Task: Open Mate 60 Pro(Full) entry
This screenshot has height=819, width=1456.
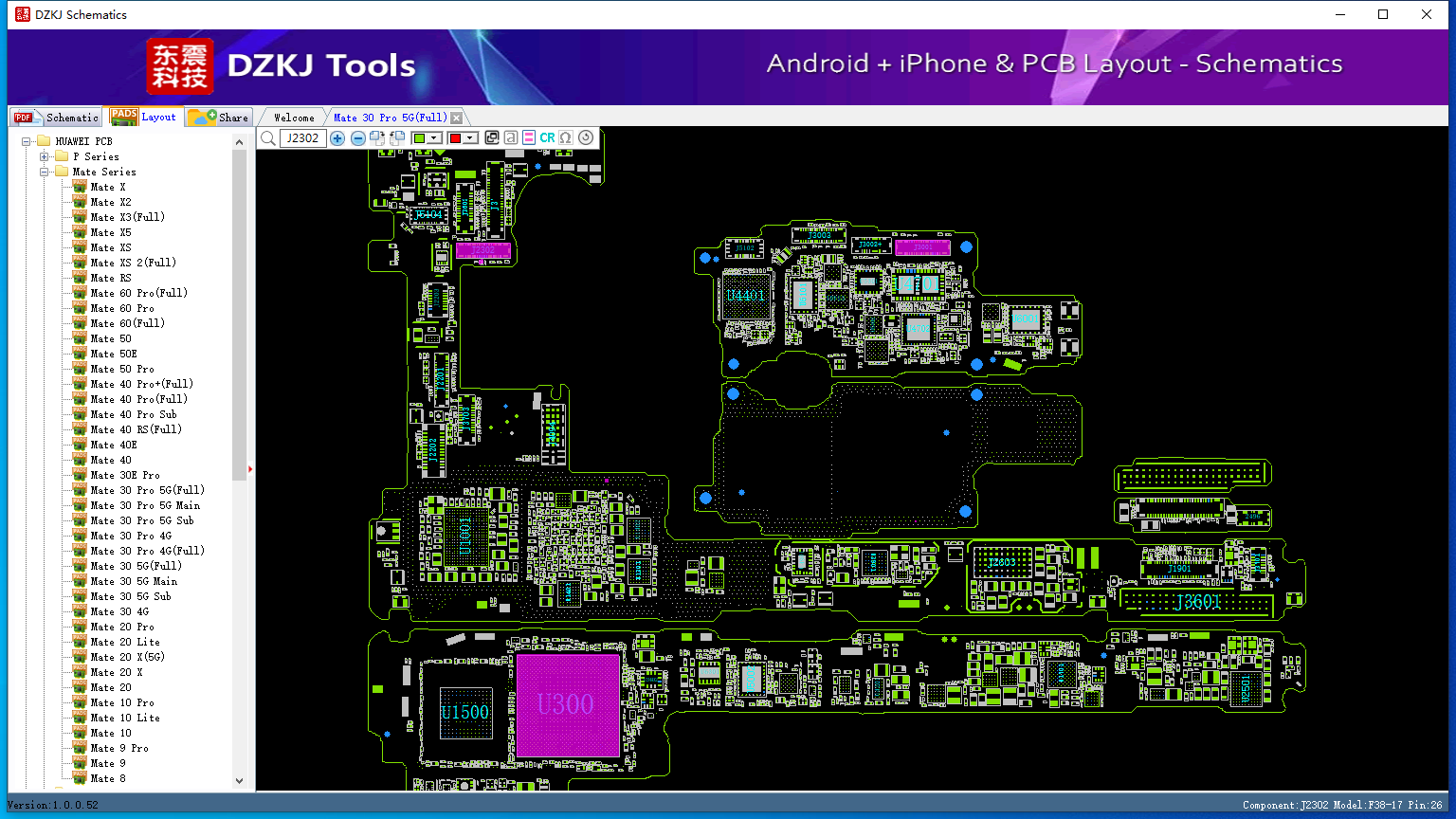Action: tap(139, 293)
